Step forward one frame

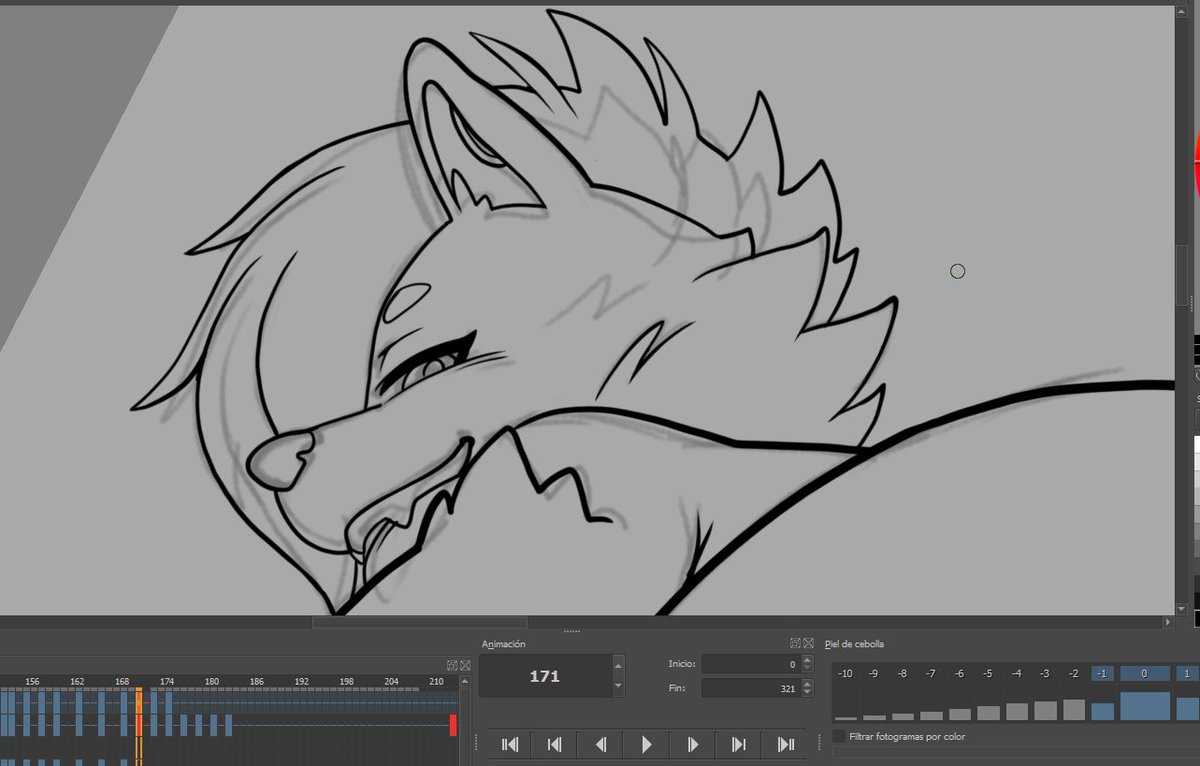(x=693, y=744)
